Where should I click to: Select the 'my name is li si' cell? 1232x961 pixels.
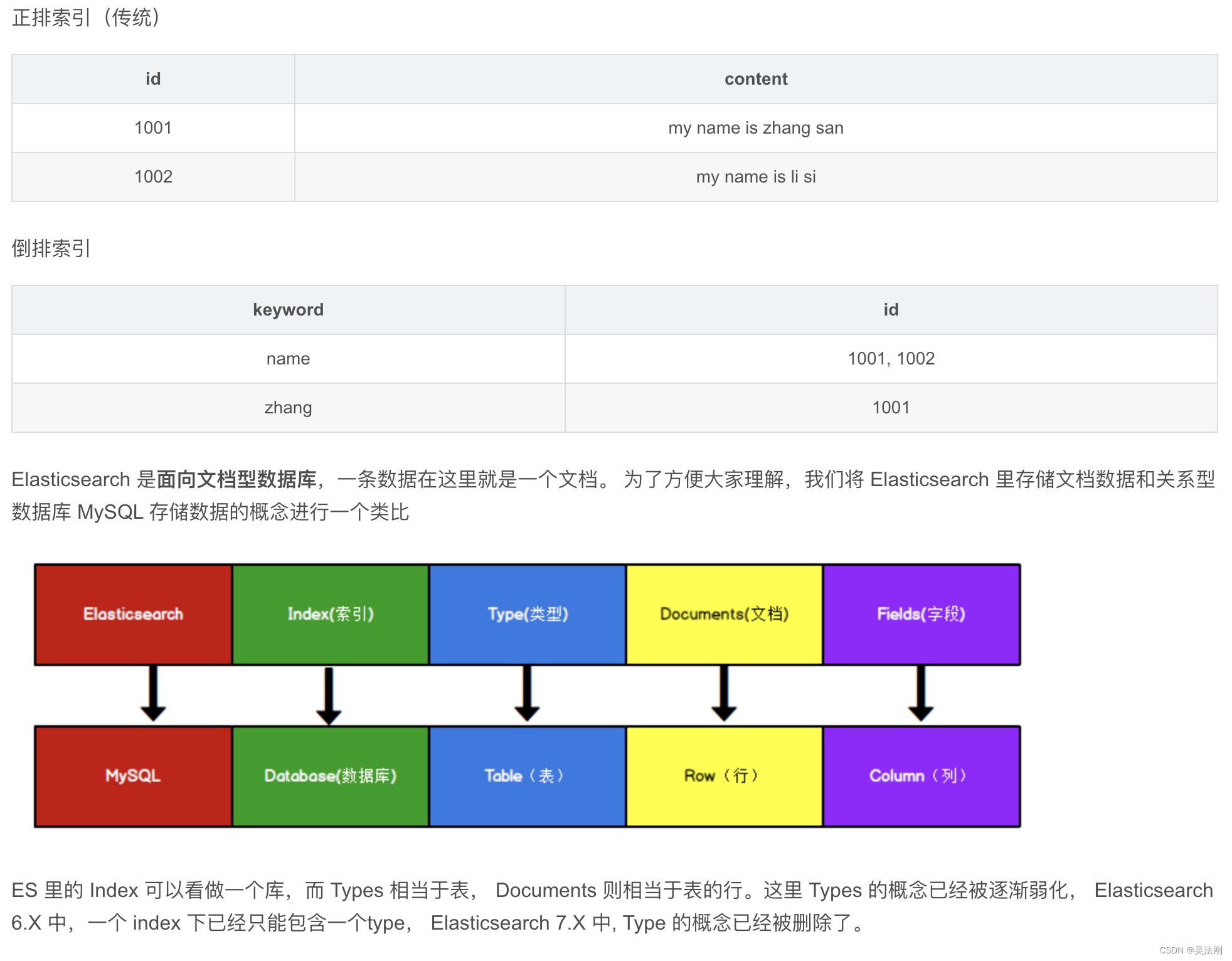[x=756, y=177]
